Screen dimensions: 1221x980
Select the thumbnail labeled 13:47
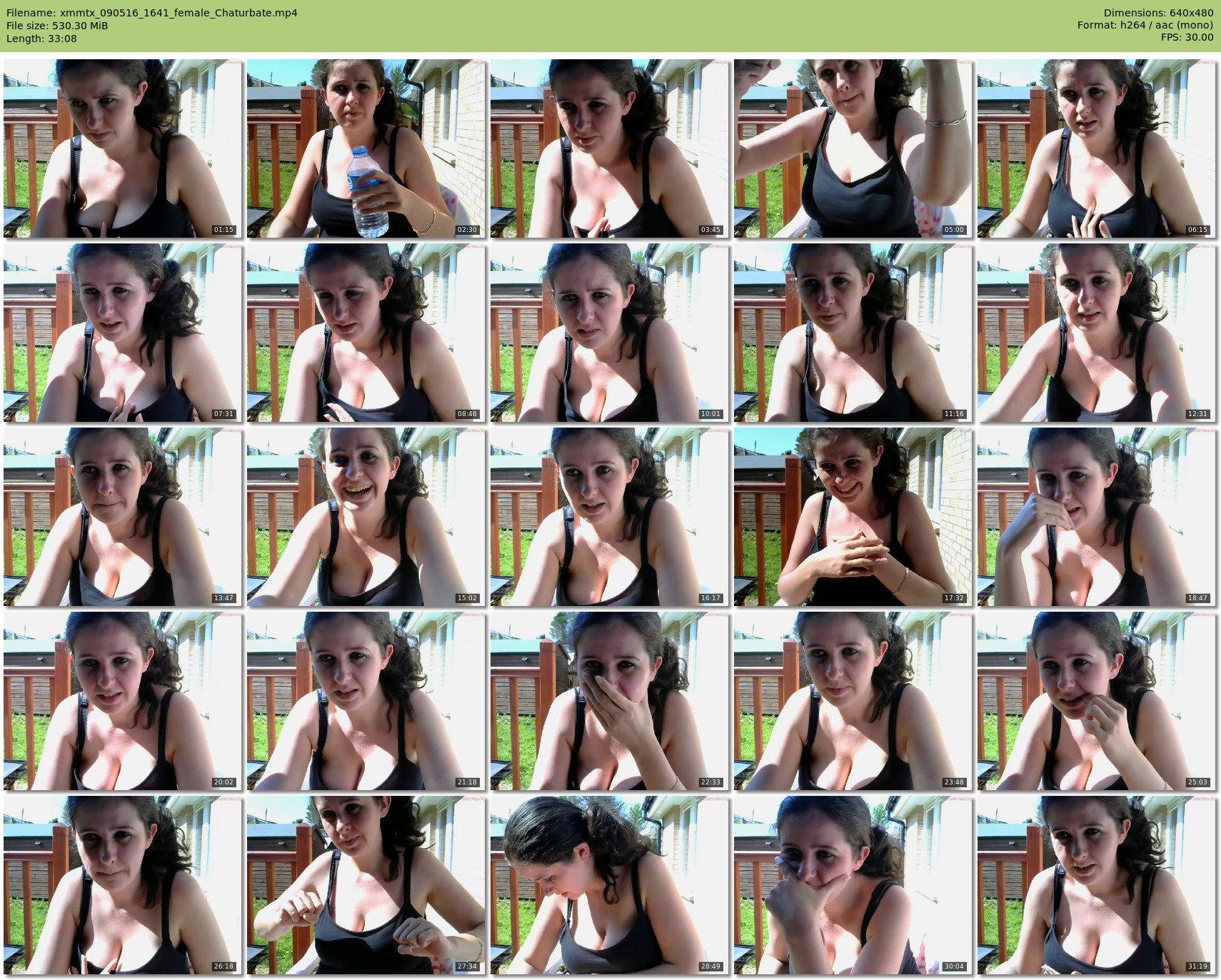point(123,517)
